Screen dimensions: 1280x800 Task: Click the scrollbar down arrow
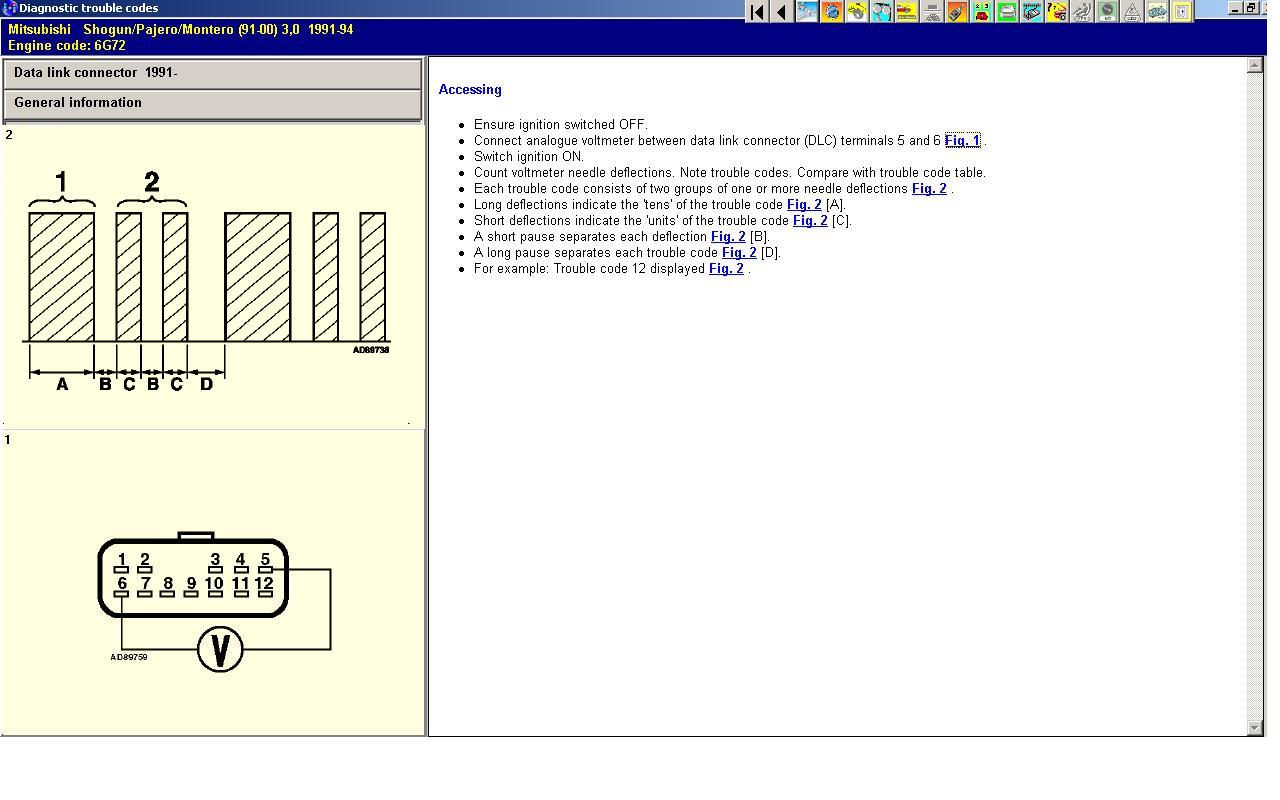click(1255, 728)
